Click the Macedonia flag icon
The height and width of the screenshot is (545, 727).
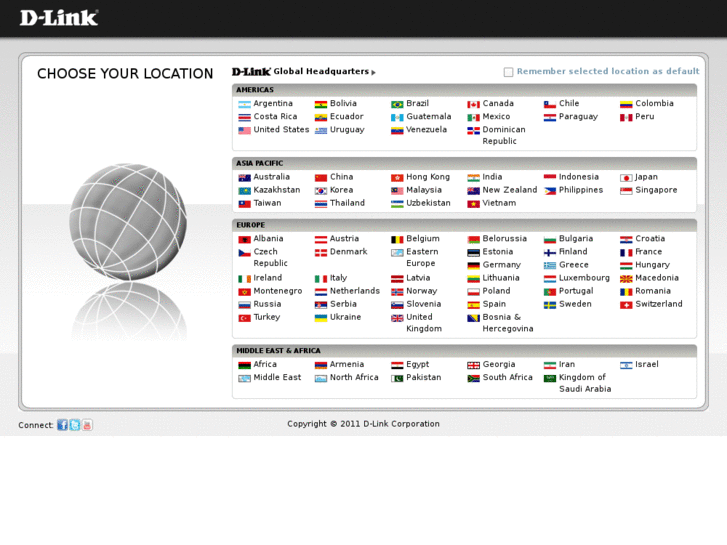(626, 279)
